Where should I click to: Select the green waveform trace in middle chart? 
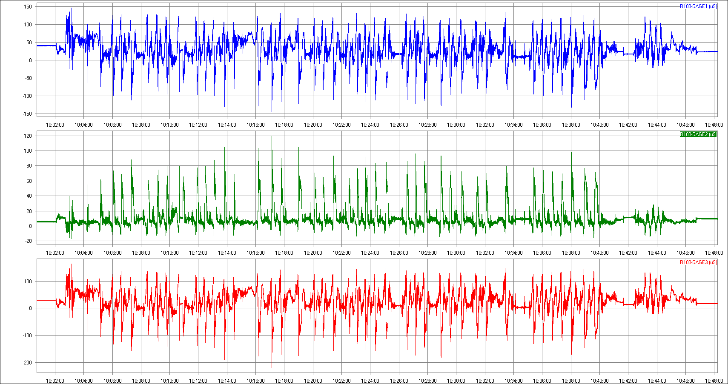point(377,188)
